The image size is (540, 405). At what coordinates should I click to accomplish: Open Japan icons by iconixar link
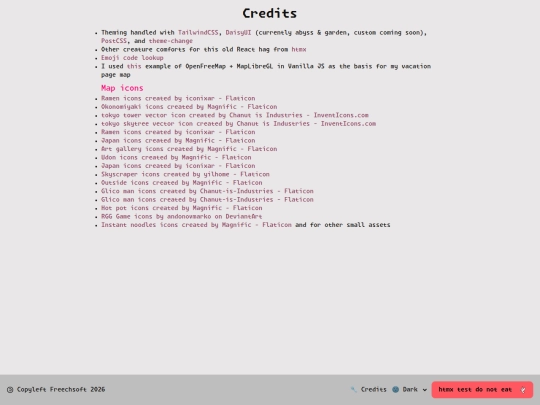[x=178, y=166]
